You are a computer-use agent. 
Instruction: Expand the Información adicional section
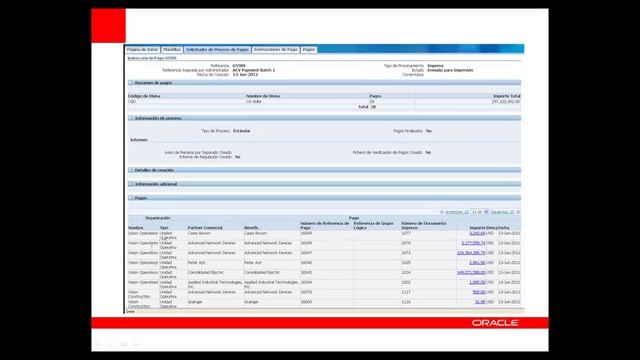pyautogui.click(x=131, y=184)
